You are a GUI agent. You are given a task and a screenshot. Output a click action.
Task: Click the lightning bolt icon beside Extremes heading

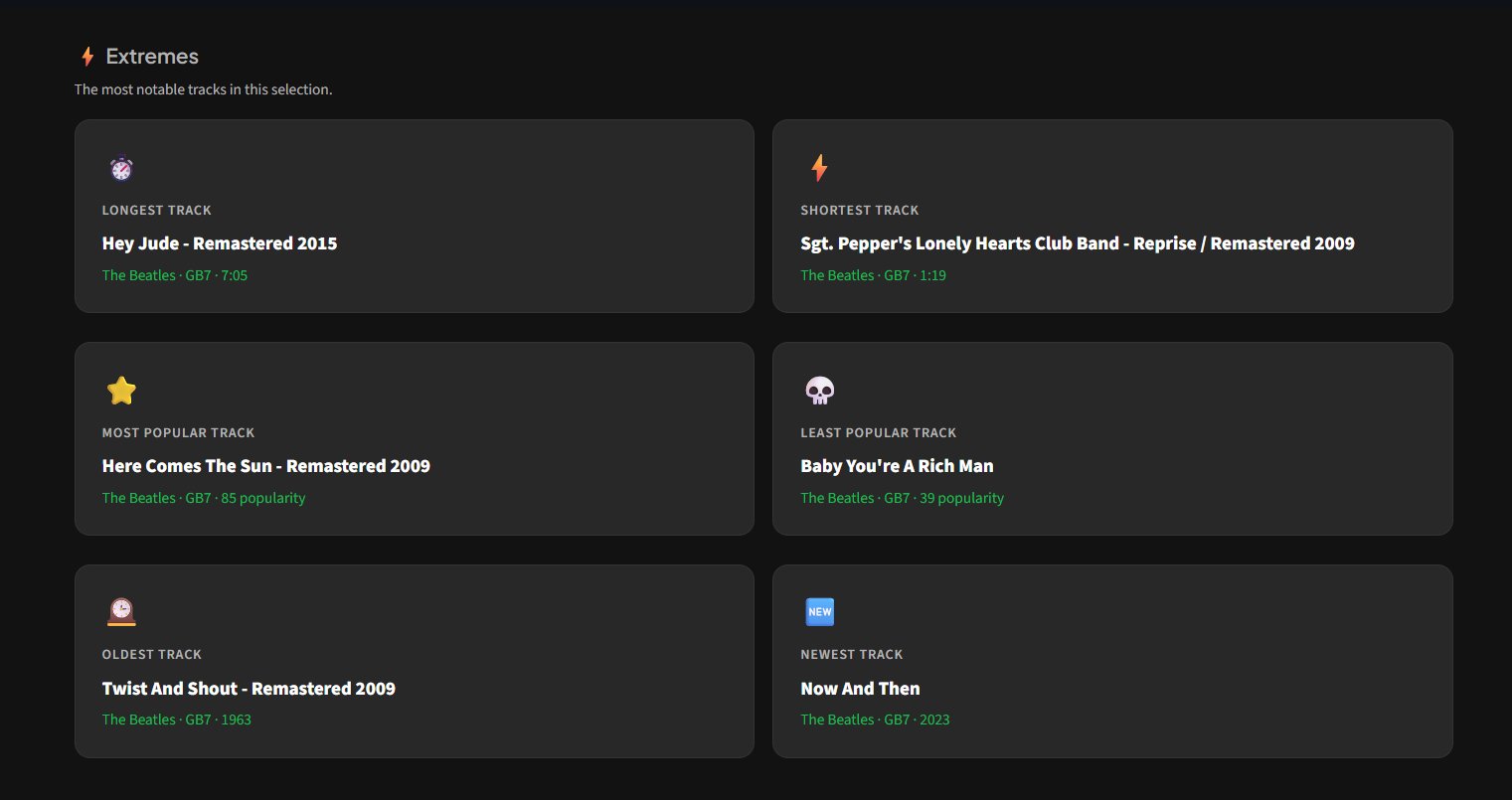tap(87, 57)
